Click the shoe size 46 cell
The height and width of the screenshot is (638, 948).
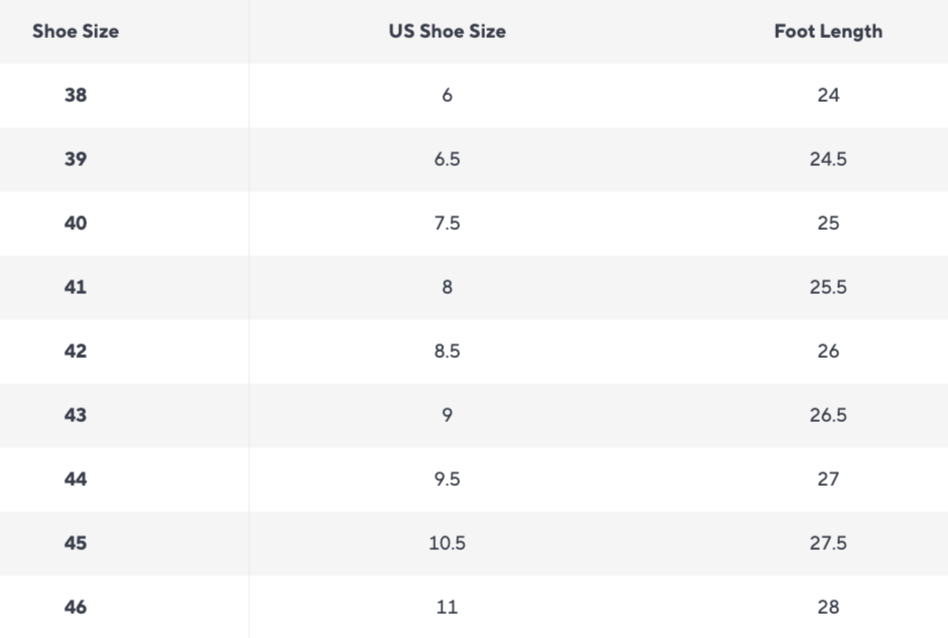[x=75, y=607]
